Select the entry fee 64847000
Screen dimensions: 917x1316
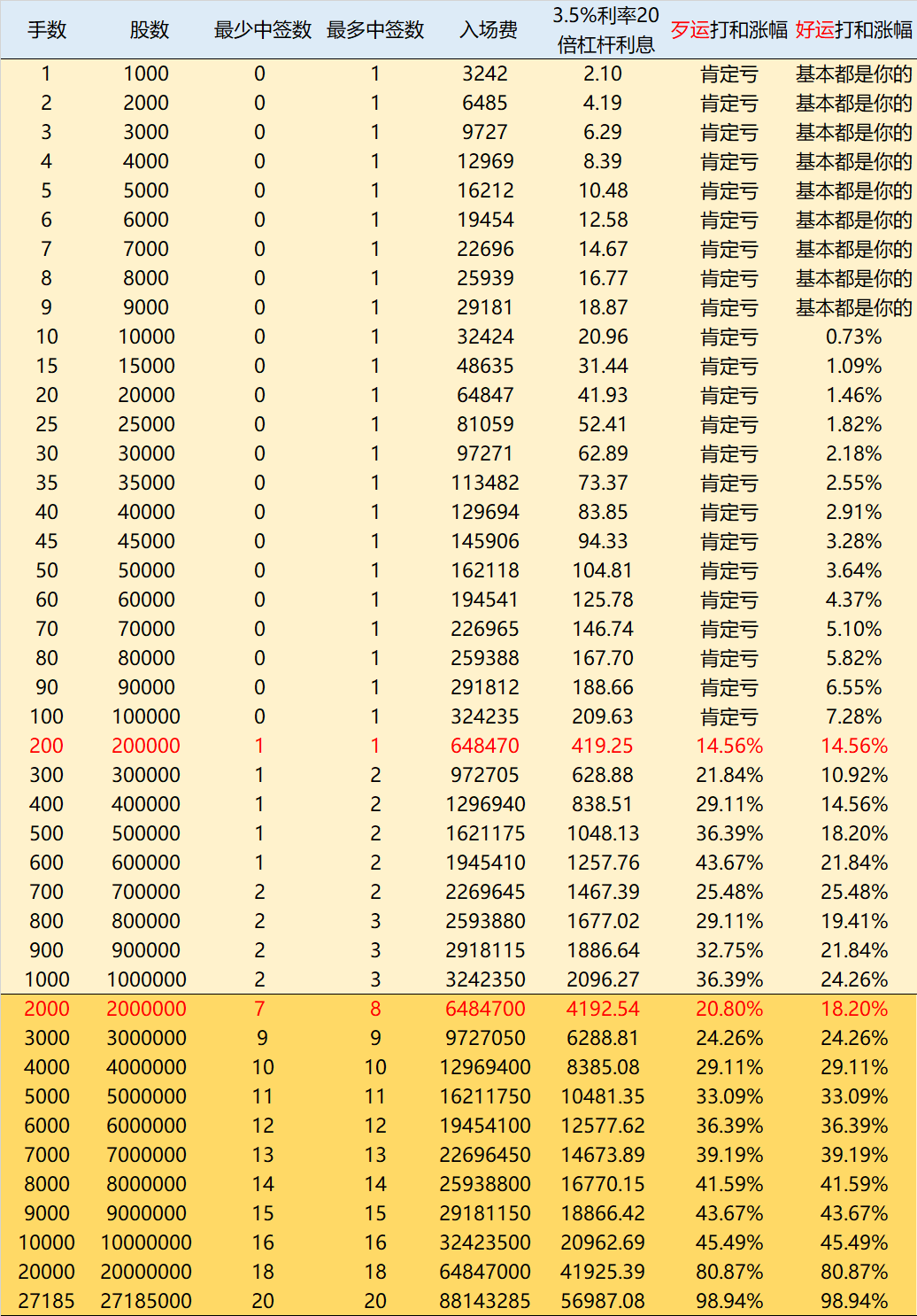(x=485, y=1272)
